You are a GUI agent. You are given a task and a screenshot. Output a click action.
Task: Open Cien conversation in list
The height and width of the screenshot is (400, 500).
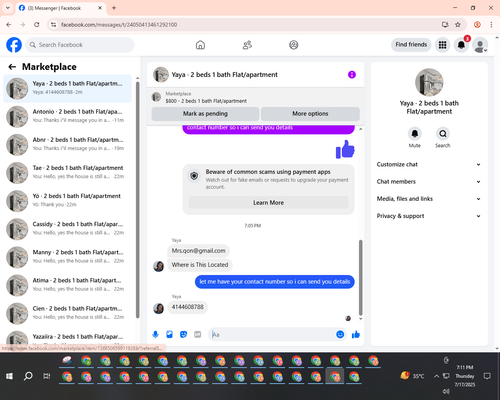[67, 313]
